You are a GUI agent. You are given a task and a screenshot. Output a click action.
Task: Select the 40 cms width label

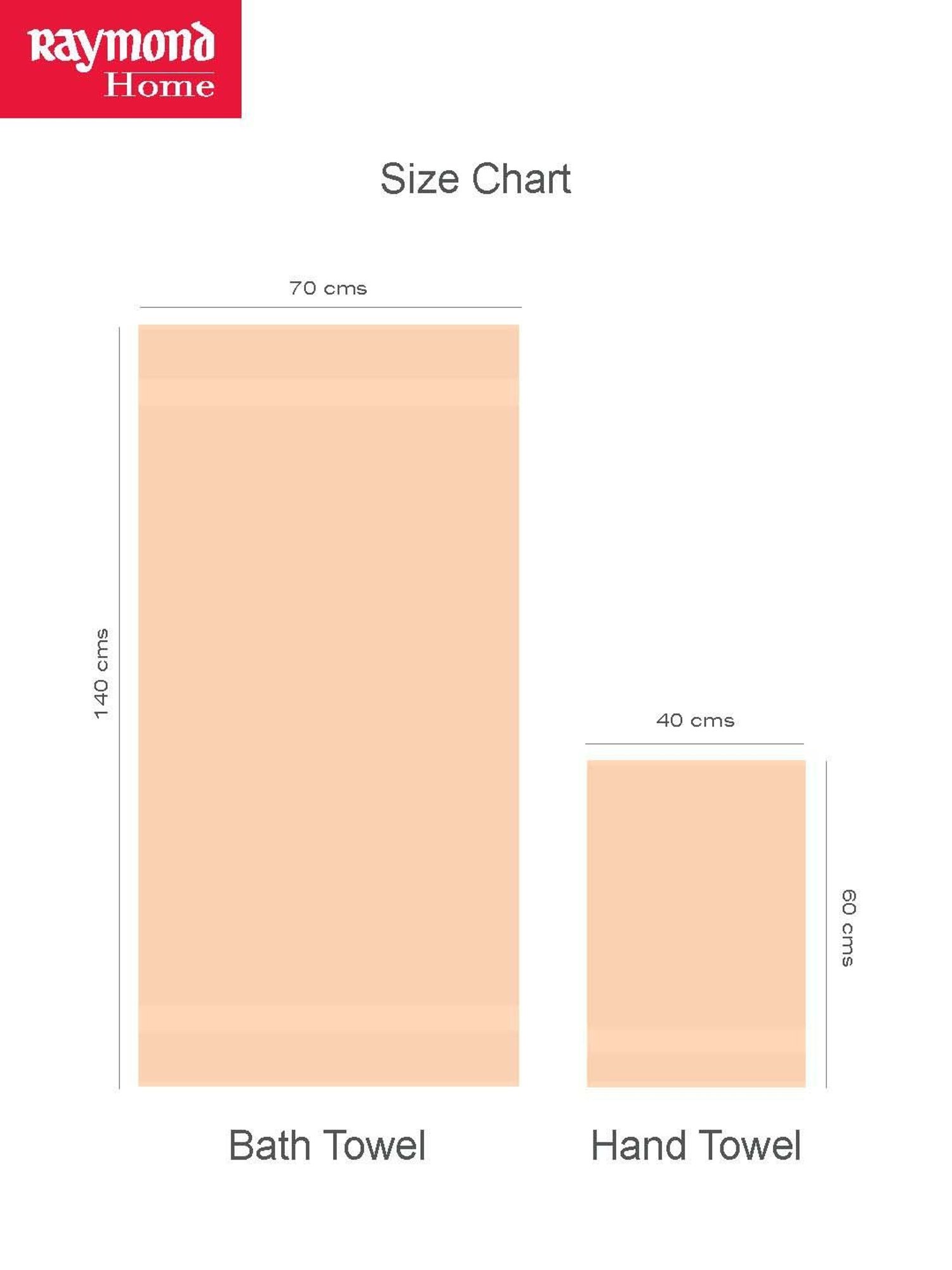[695, 720]
